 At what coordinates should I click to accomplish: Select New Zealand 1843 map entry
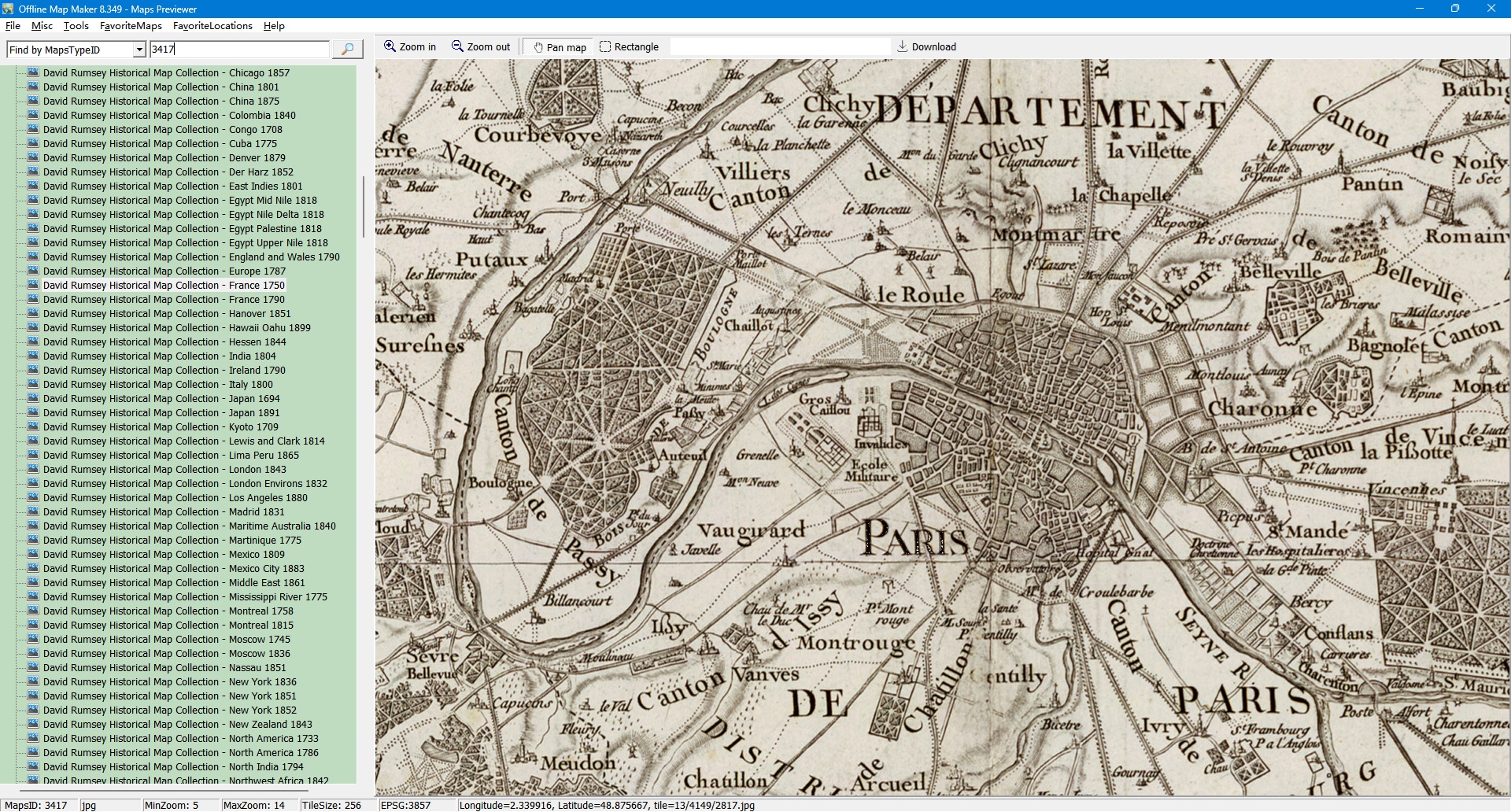point(177,725)
